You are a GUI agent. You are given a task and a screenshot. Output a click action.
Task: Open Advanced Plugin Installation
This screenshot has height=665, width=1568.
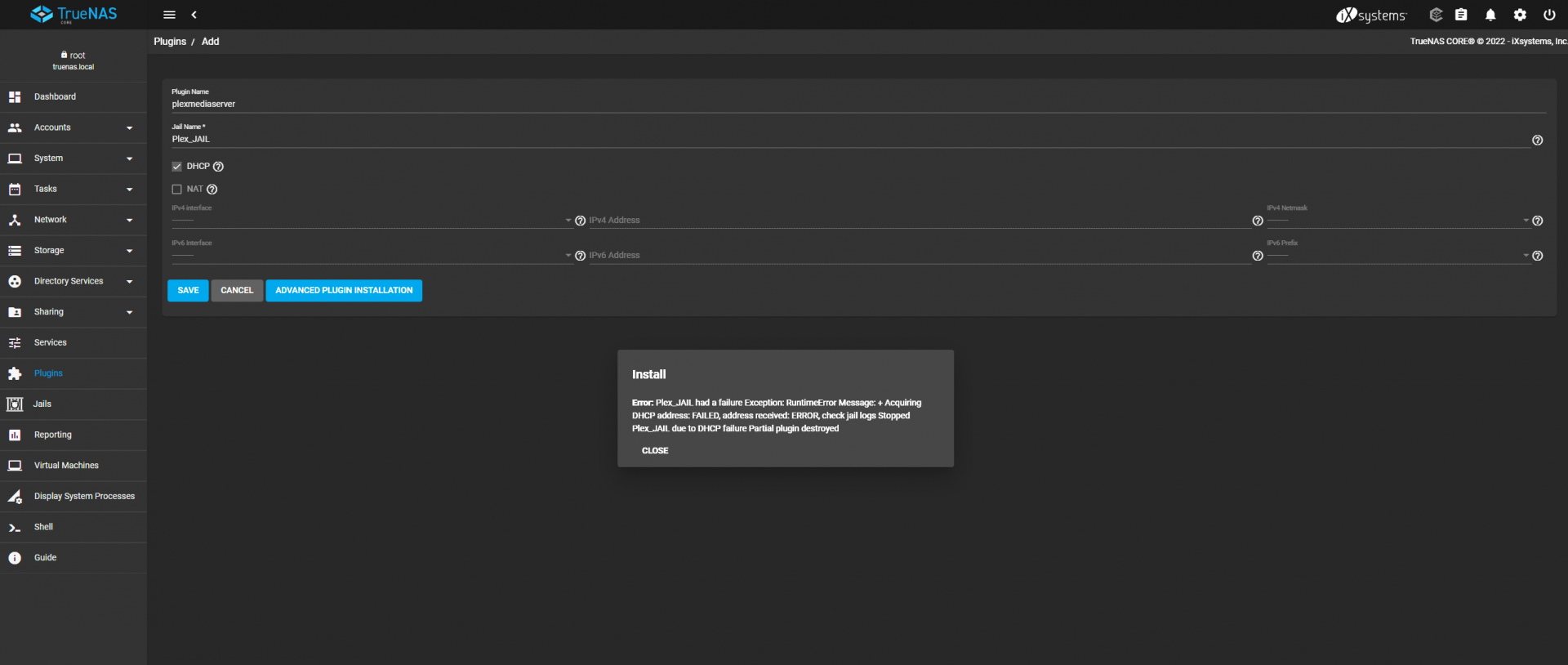pyautogui.click(x=344, y=291)
